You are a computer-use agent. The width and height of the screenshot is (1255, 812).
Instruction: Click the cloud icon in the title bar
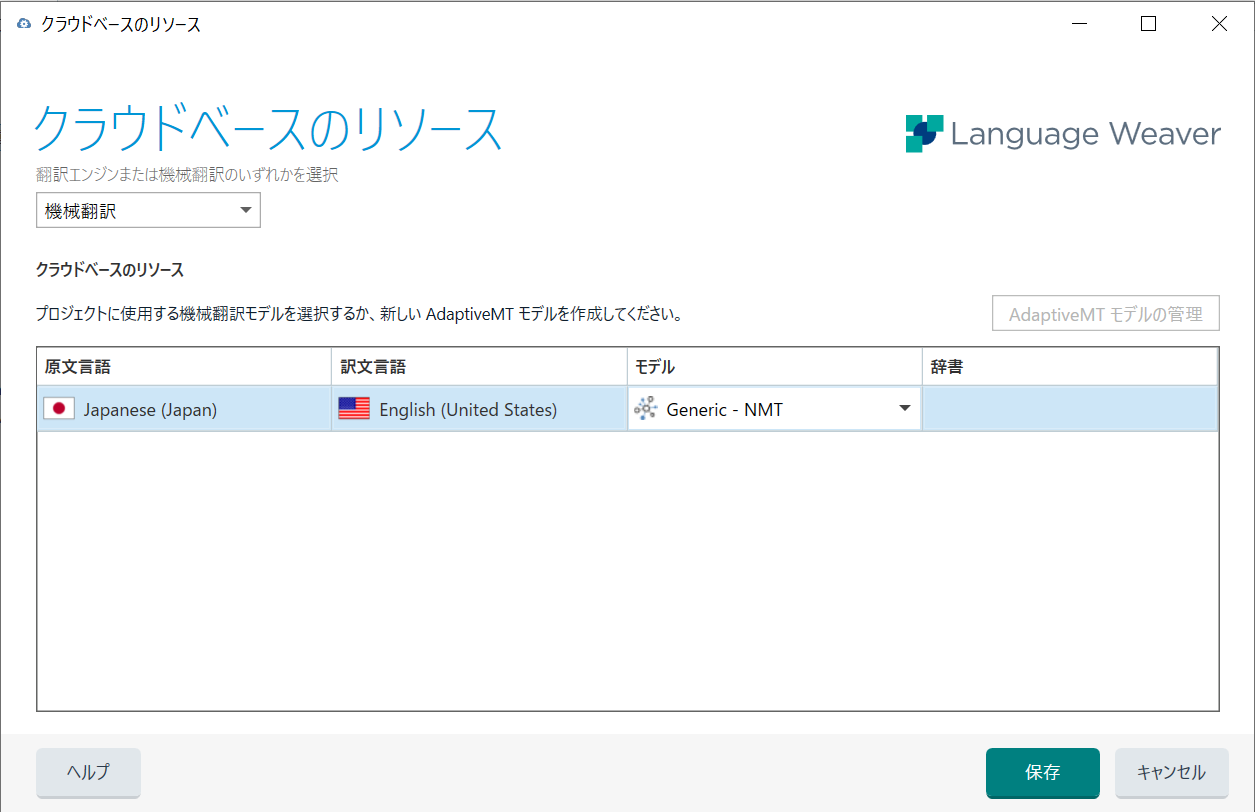pos(22,23)
